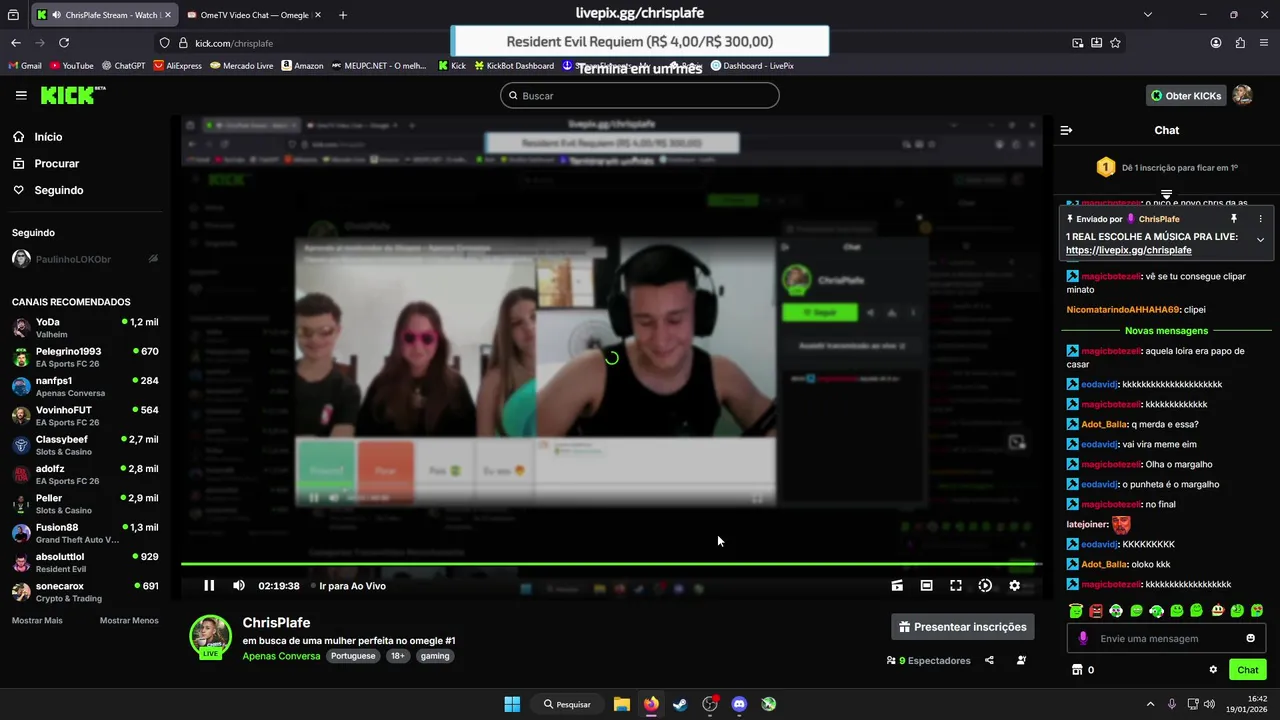Select the 'gaming' tag
The image size is (1280, 720).
coord(434,656)
